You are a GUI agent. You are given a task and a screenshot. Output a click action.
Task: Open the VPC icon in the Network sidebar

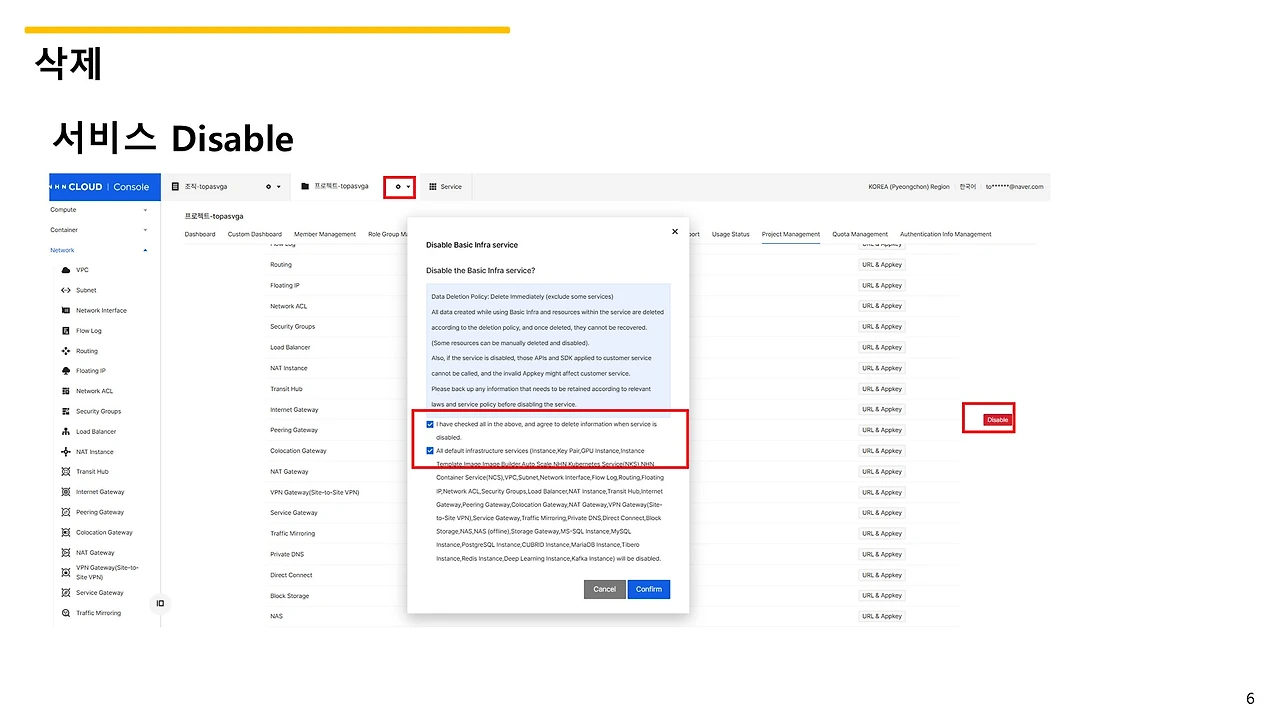(66, 270)
